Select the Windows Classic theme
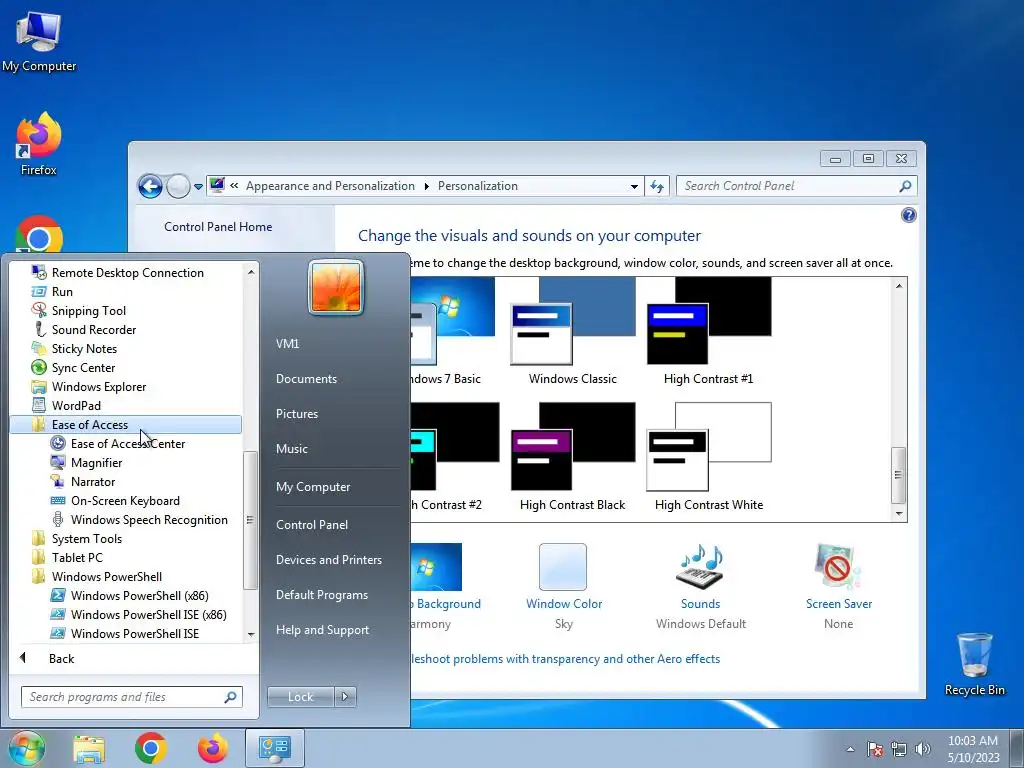The height and width of the screenshot is (768, 1024). 573,331
